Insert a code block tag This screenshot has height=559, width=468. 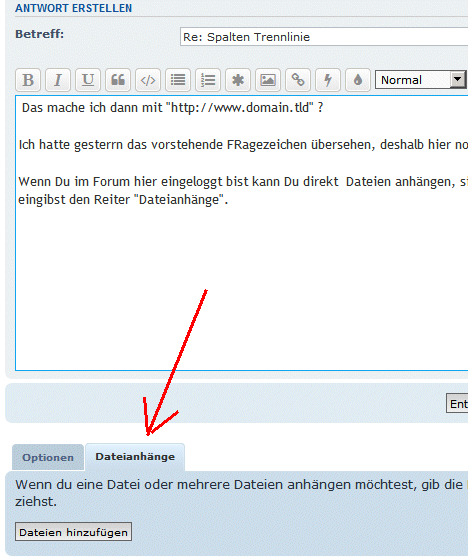148,80
